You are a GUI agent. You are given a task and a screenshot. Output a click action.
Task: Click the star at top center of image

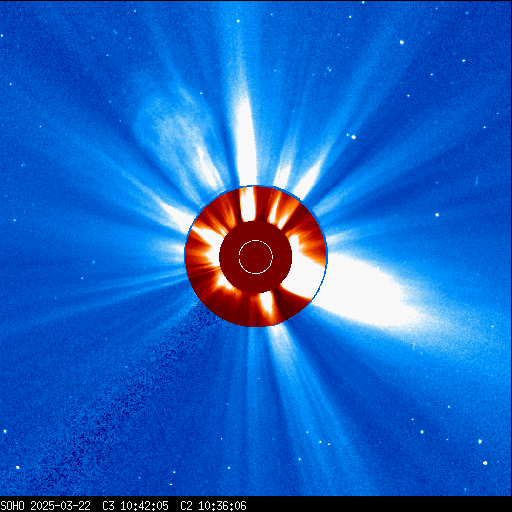[238, 21]
